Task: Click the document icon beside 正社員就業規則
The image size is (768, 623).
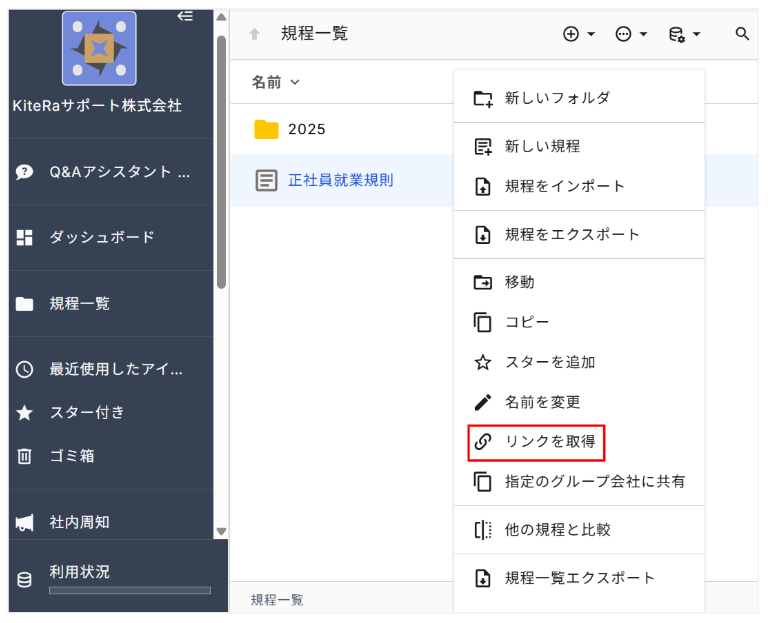Action: (266, 180)
